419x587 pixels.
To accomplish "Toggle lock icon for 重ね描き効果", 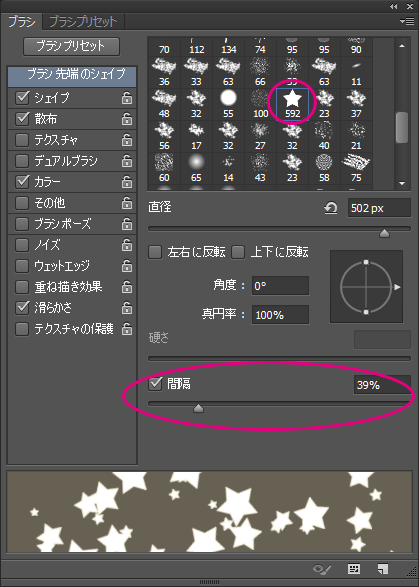I will point(127,287).
